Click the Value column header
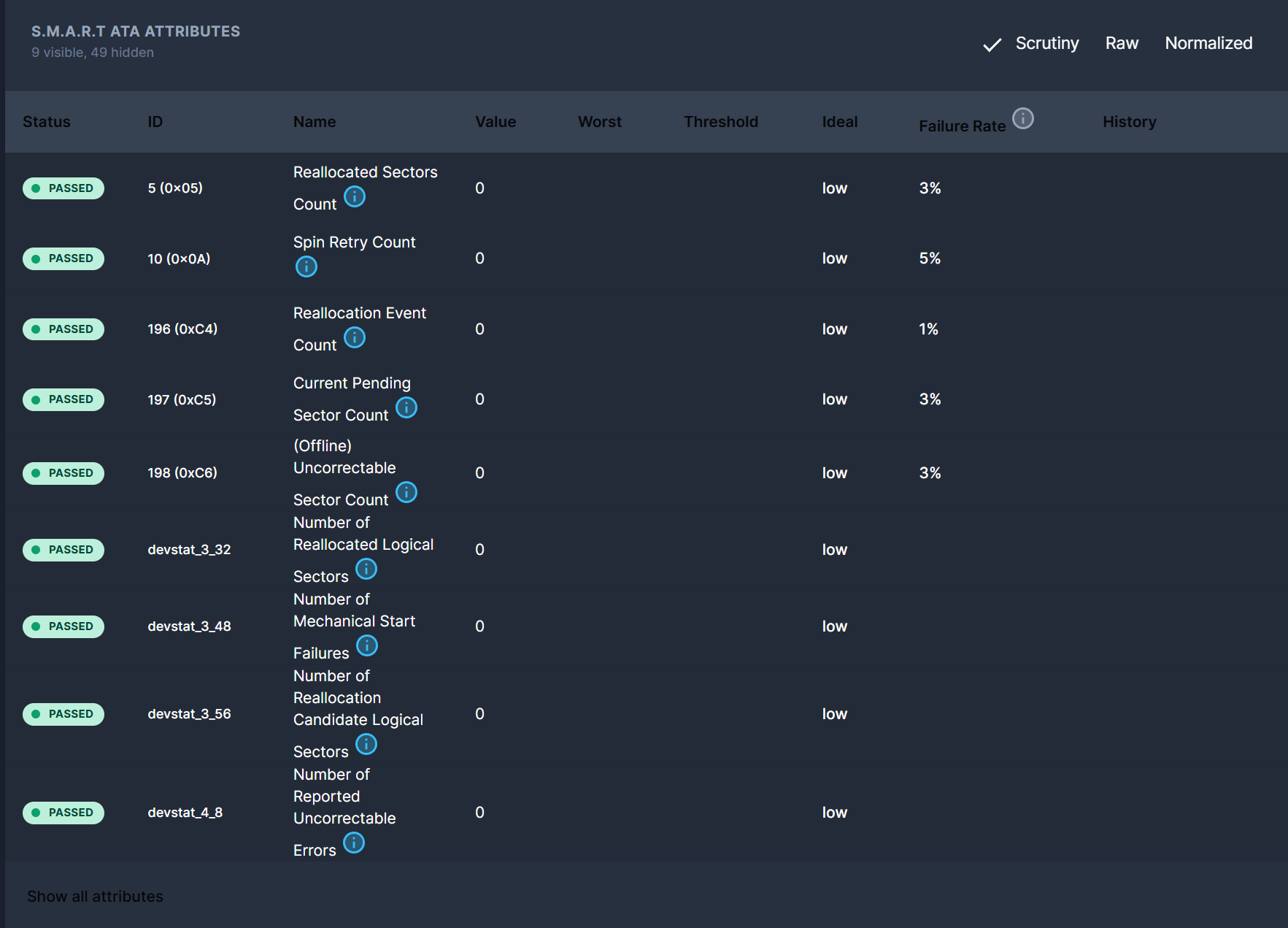The width and height of the screenshot is (1288, 928). (495, 122)
